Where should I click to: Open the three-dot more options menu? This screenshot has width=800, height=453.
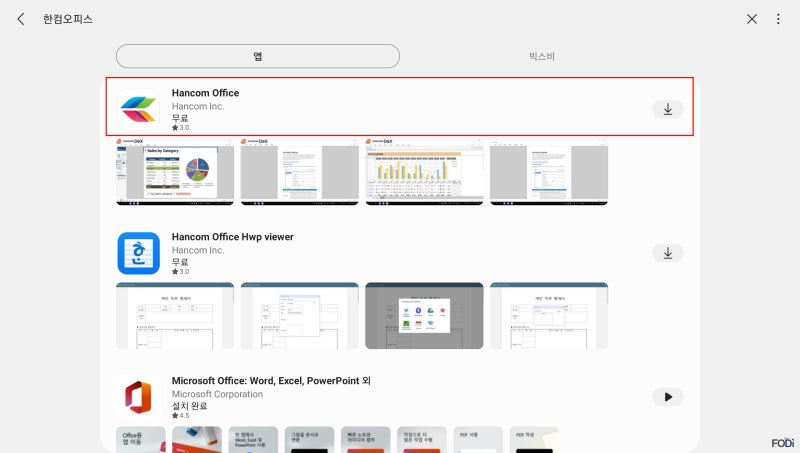point(778,19)
